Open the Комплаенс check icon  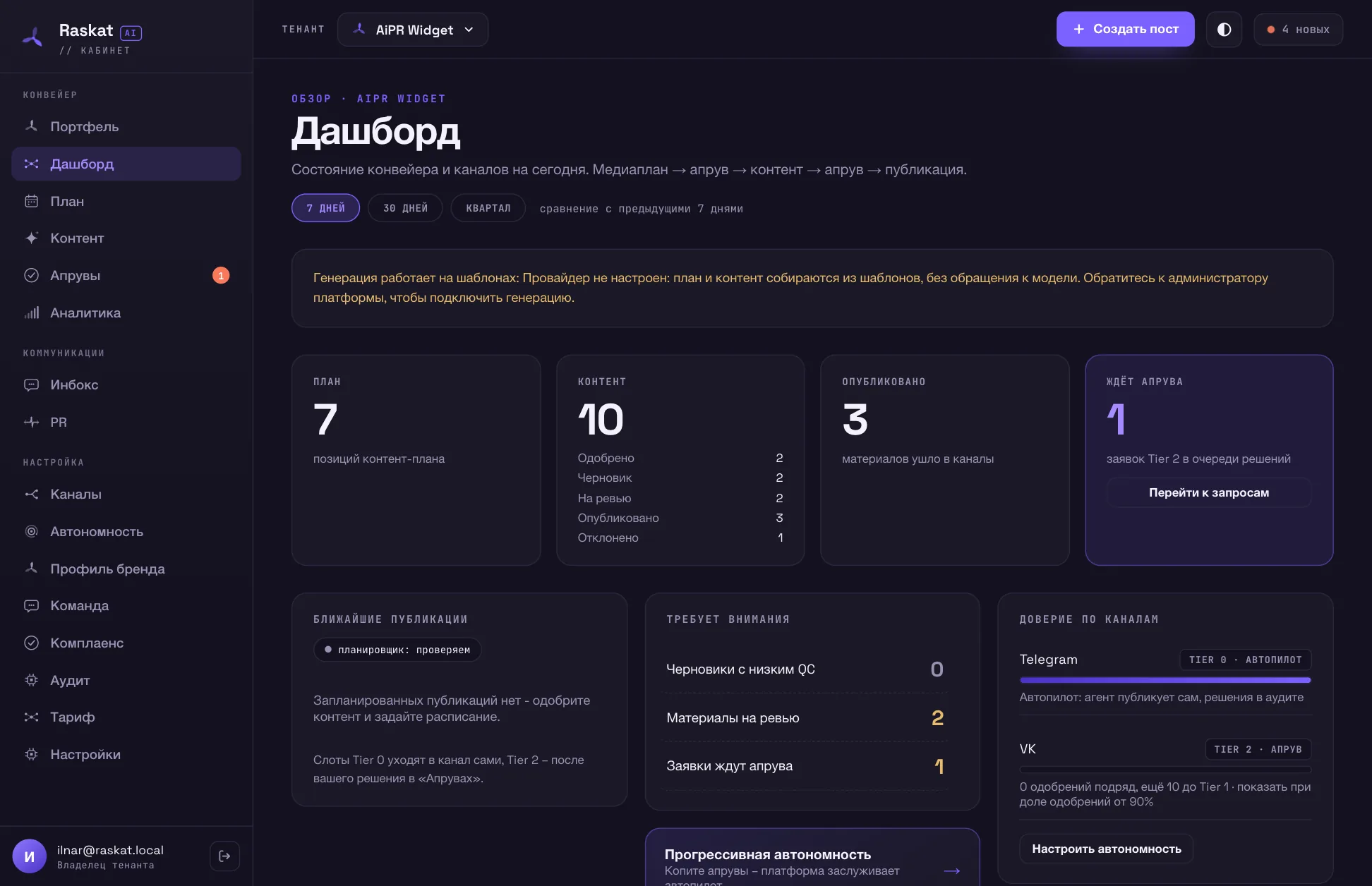tap(31, 643)
